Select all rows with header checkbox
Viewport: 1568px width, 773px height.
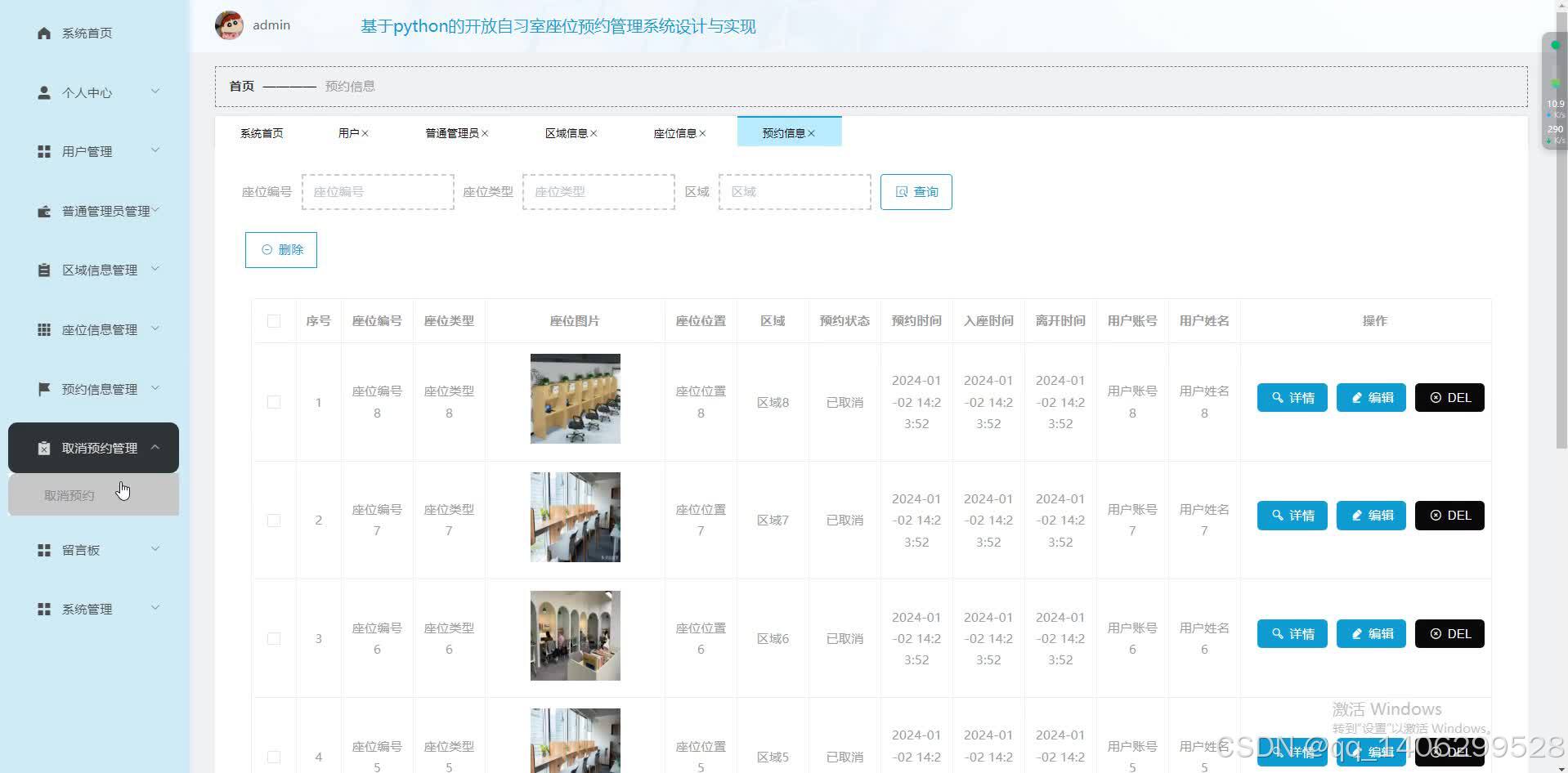[274, 321]
